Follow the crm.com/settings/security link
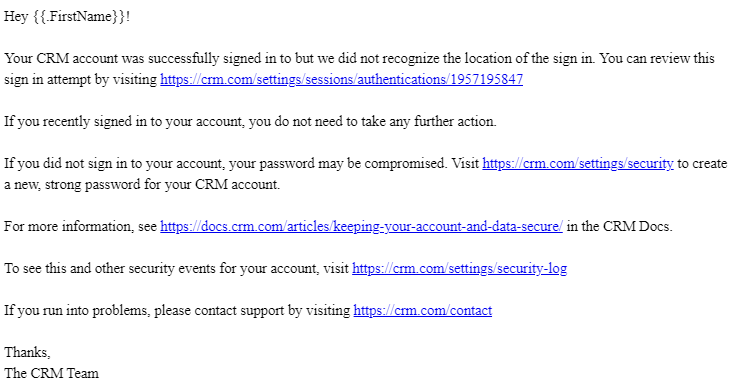The width and height of the screenshot is (735, 391). click(578, 163)
